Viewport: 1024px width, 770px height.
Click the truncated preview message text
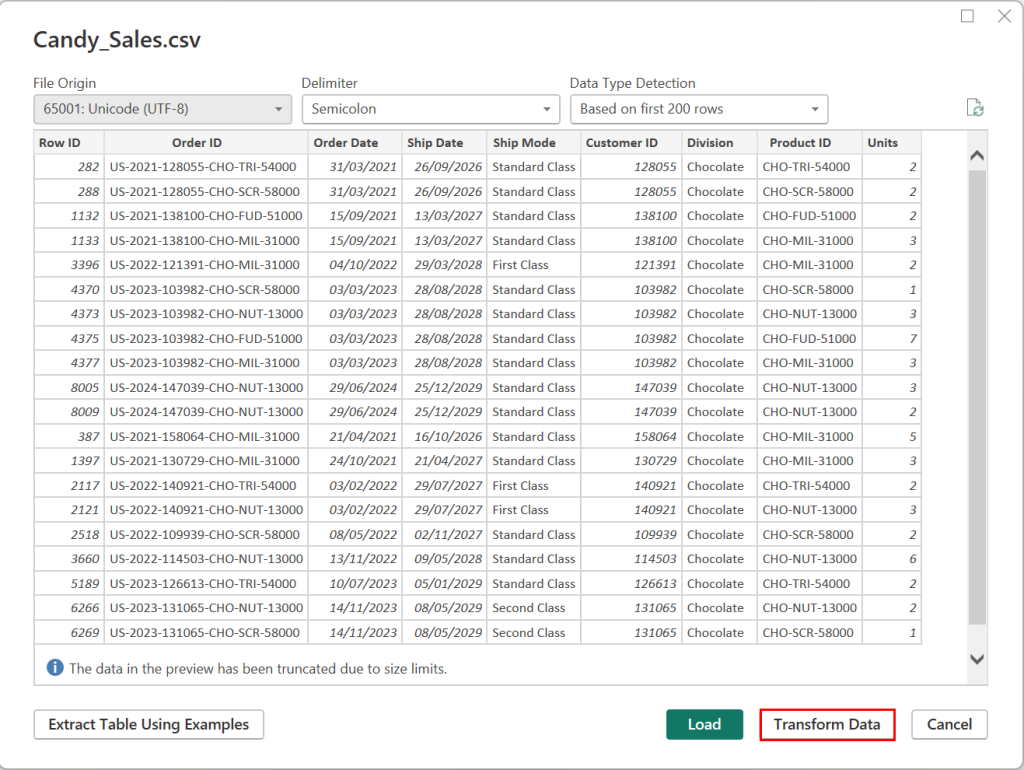258,669
